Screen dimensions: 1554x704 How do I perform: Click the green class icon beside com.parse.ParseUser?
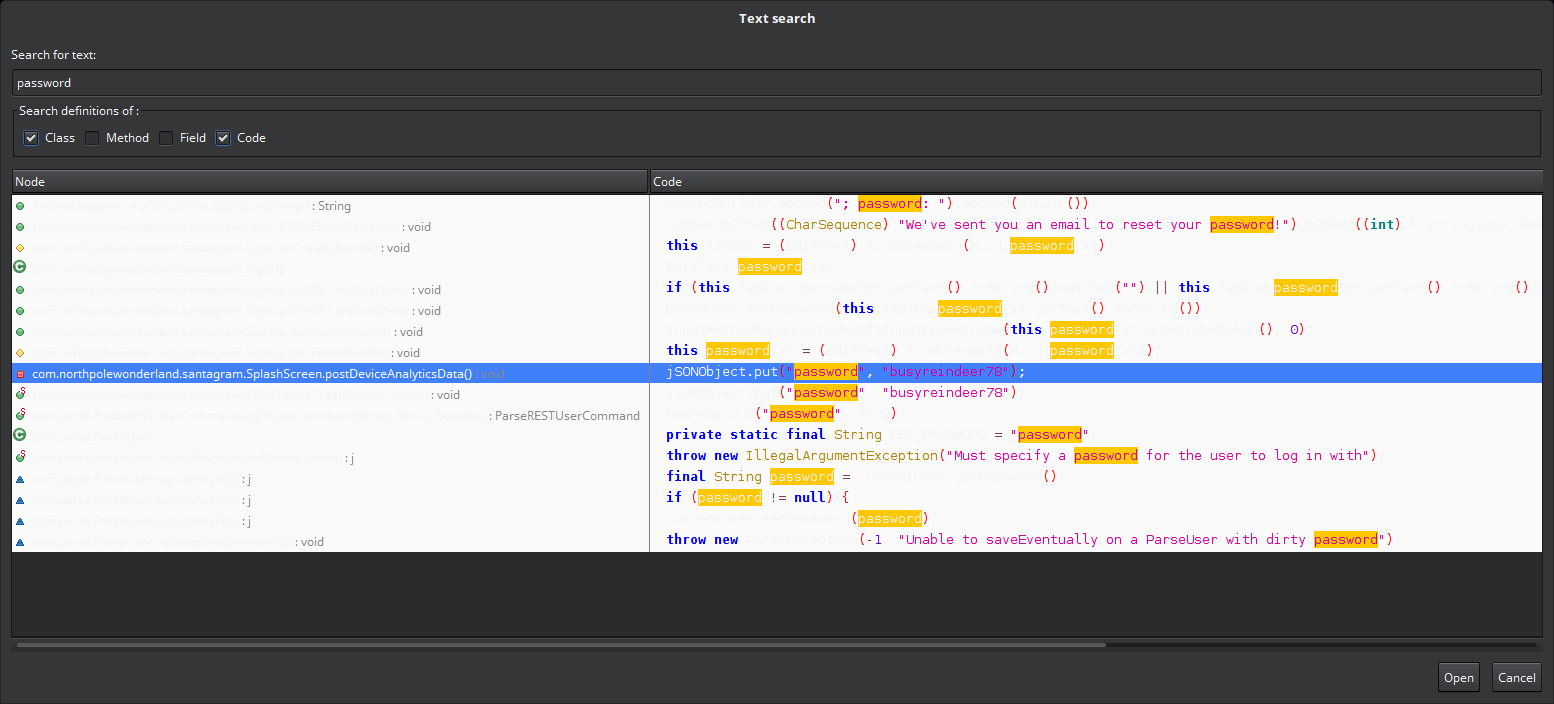tap(20, 435)
